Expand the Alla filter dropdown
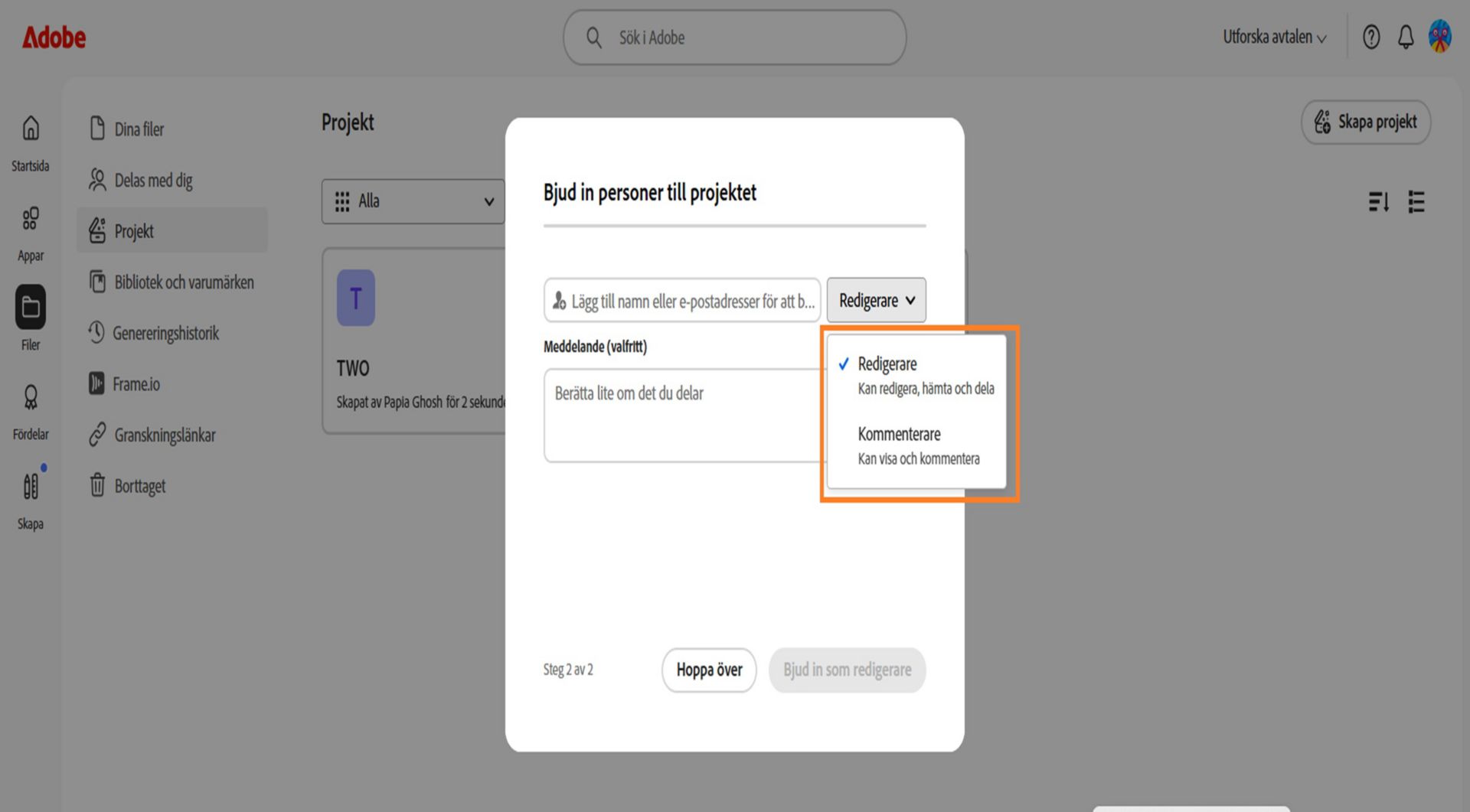1470x812 pixels. 413,201
